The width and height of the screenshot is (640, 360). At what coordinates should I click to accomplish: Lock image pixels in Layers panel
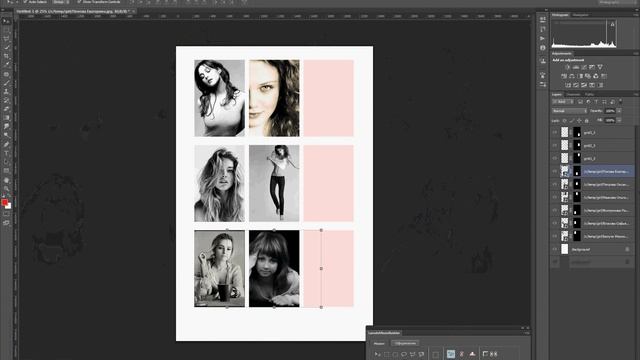pyautogui.click(x=572, y=120)
